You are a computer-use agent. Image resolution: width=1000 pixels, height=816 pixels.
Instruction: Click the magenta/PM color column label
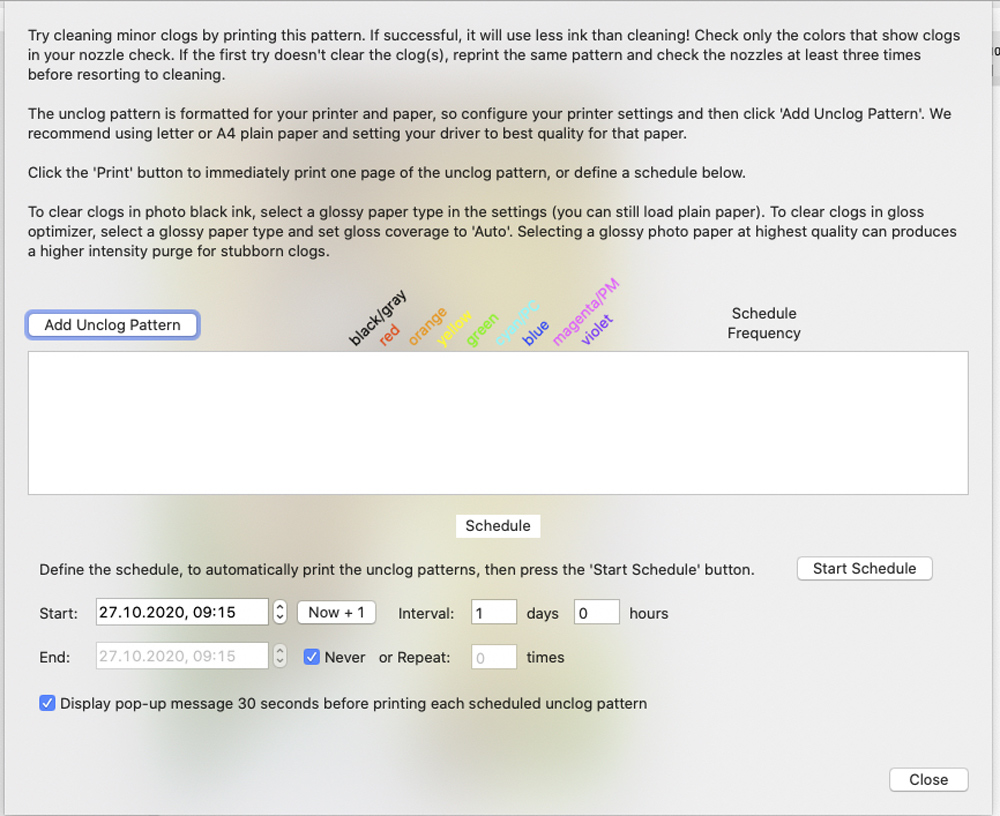(x=586, y=312)
